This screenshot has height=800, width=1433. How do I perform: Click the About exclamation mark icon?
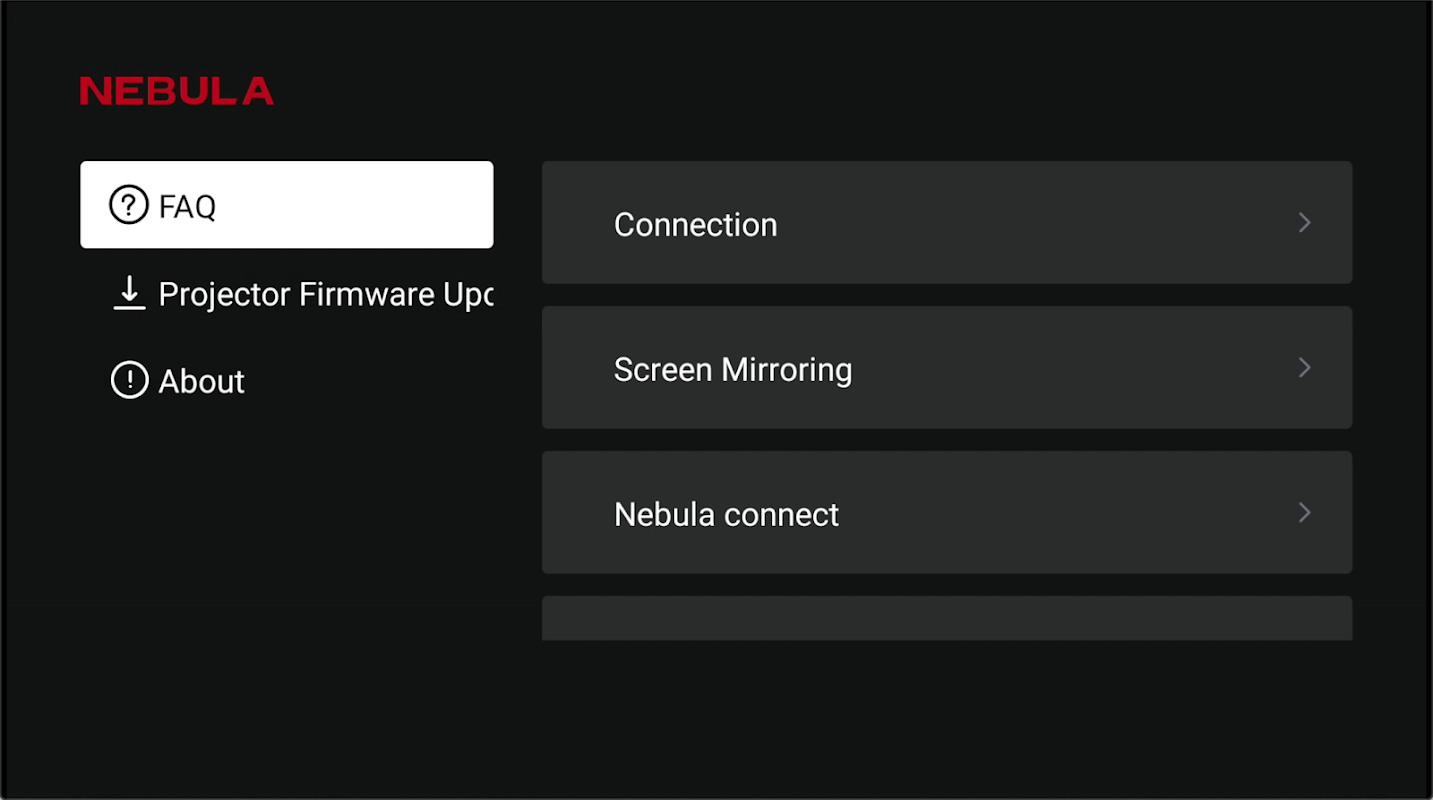[x=129, y=381]
